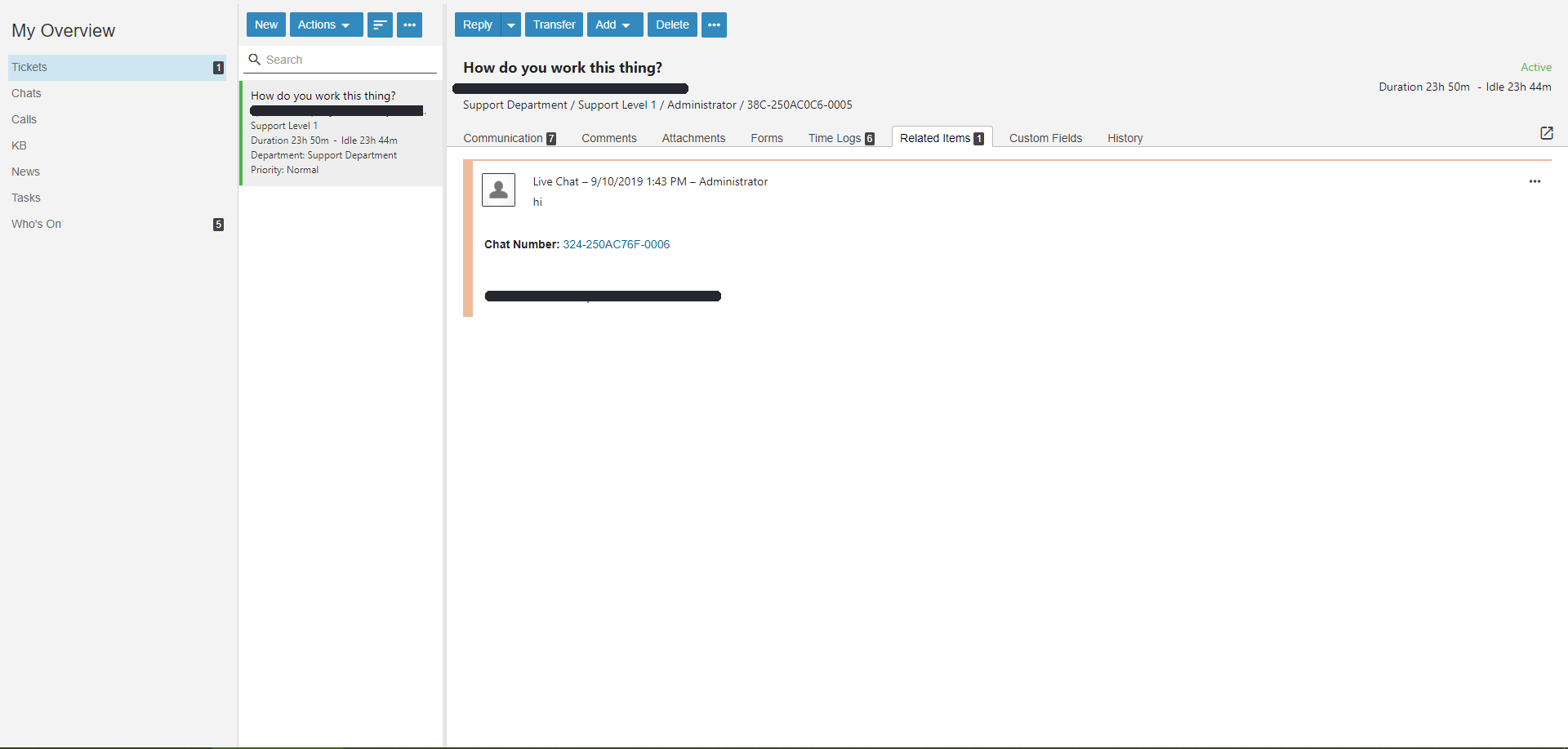Pop out ticket in new window
Screen dimensions: 1568x749
pos(1546,133)
